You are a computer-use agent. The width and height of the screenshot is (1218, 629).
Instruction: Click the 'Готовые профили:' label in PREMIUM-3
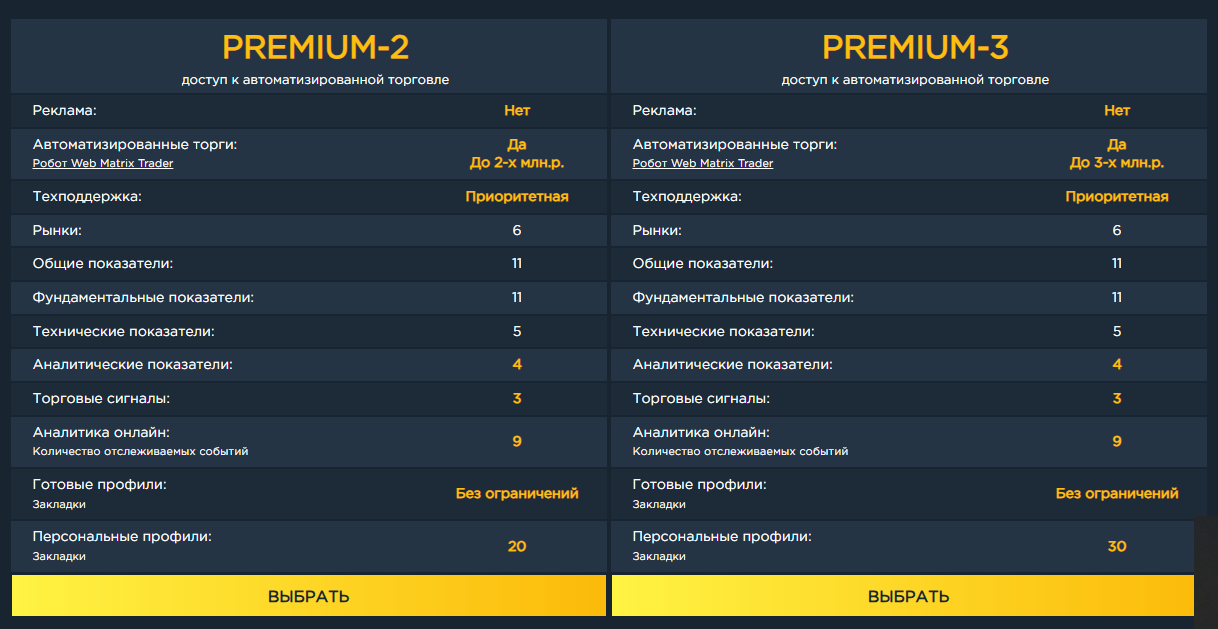(x=699, y=484)
